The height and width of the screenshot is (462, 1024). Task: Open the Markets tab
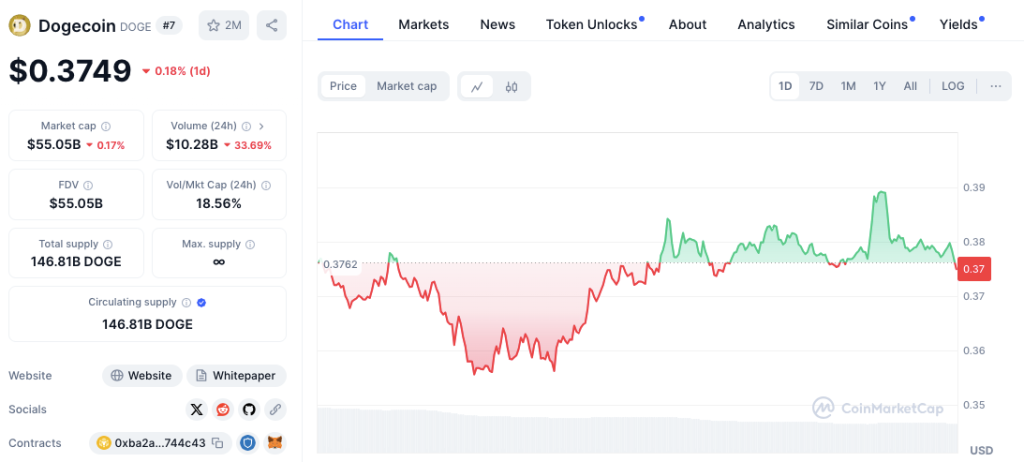pyautogui.click(x=424, y=25)
